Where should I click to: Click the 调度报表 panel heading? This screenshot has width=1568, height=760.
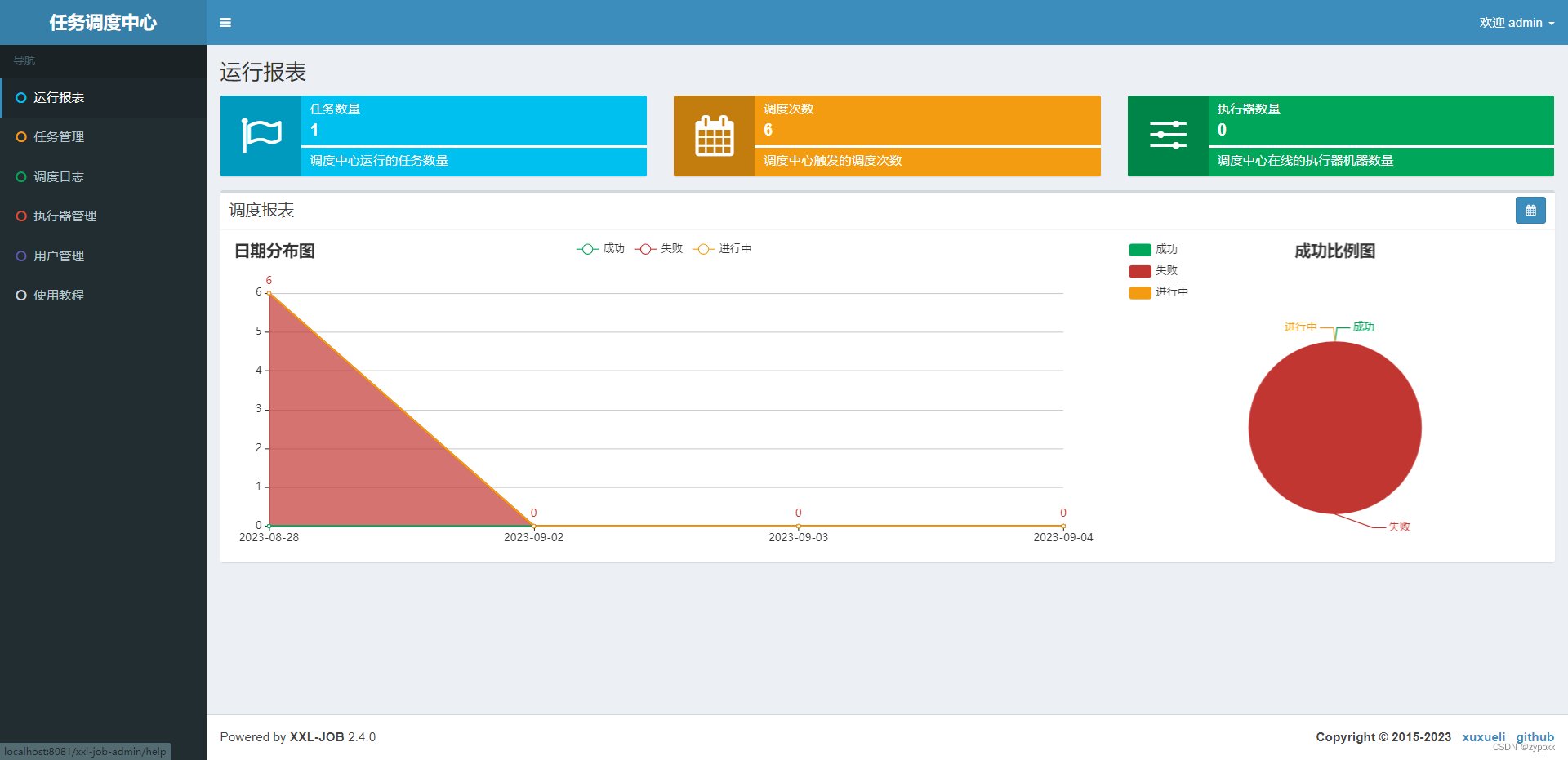pyautogui.click(x=261, y=211)
